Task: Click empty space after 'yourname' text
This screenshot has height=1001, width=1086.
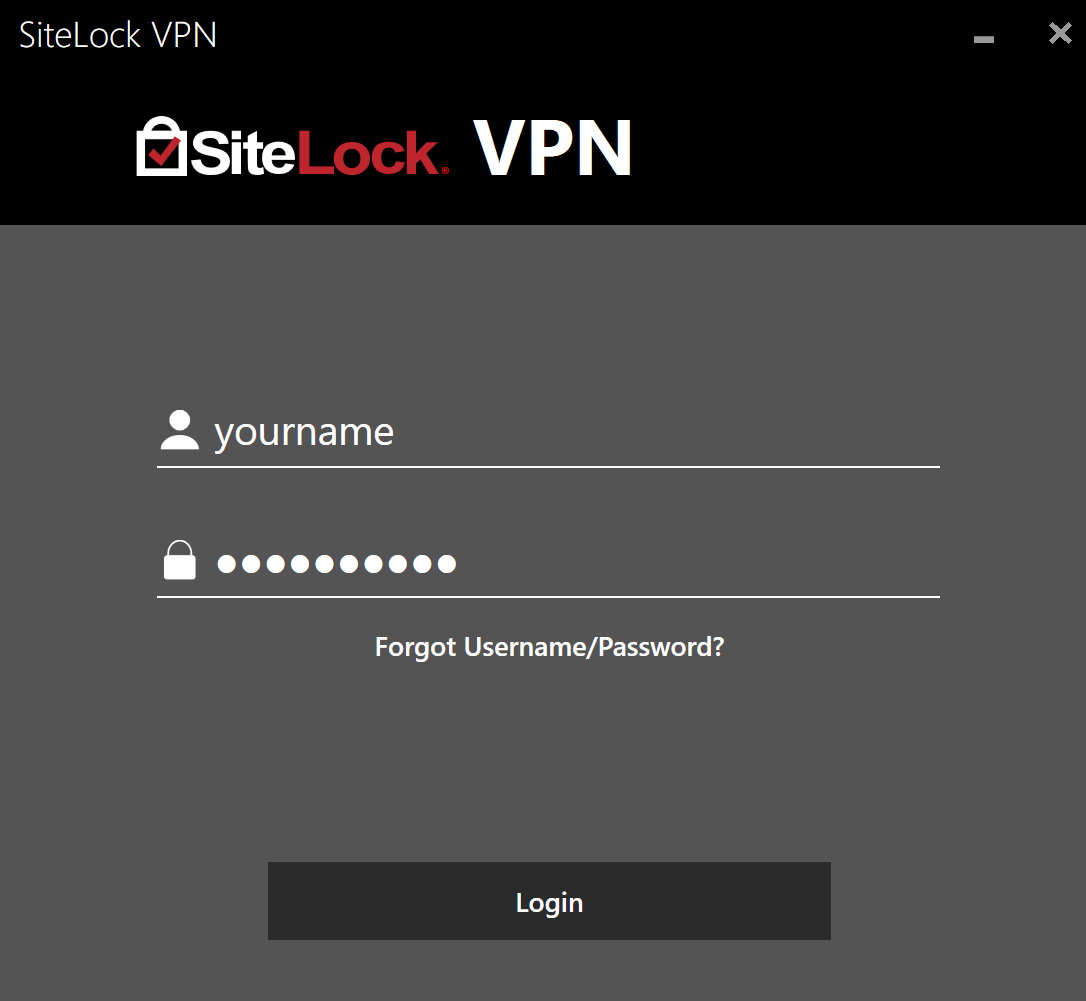Action: pyautogui.click(x=665, y=432)
